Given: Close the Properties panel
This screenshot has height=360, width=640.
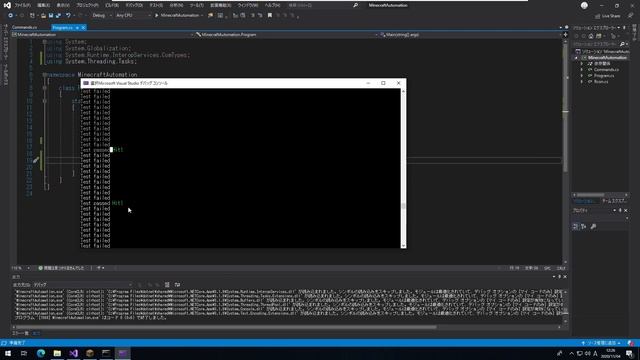Looking at the screenshot, I should pos(626,211).
